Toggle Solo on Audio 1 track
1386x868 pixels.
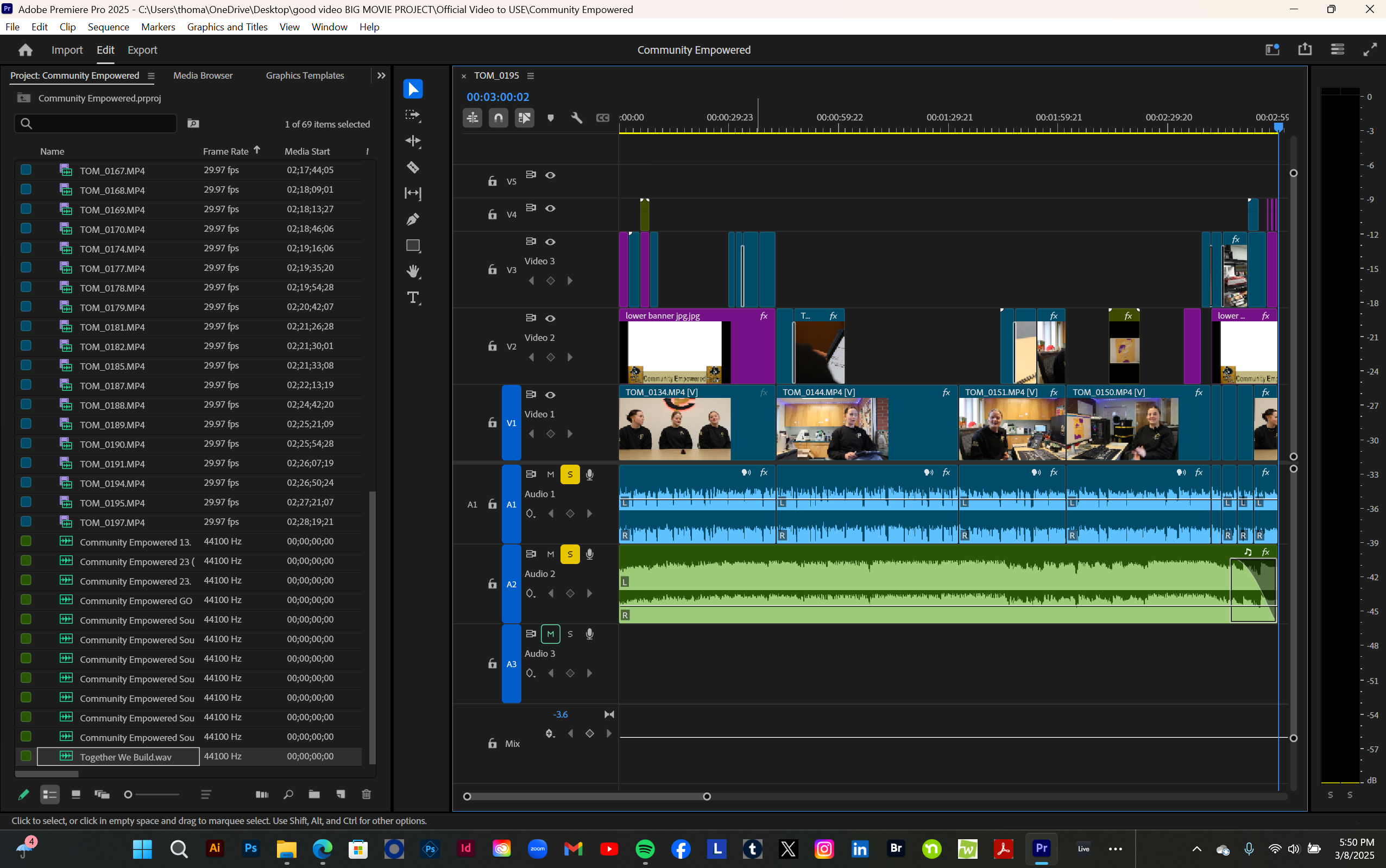point(570,474)
